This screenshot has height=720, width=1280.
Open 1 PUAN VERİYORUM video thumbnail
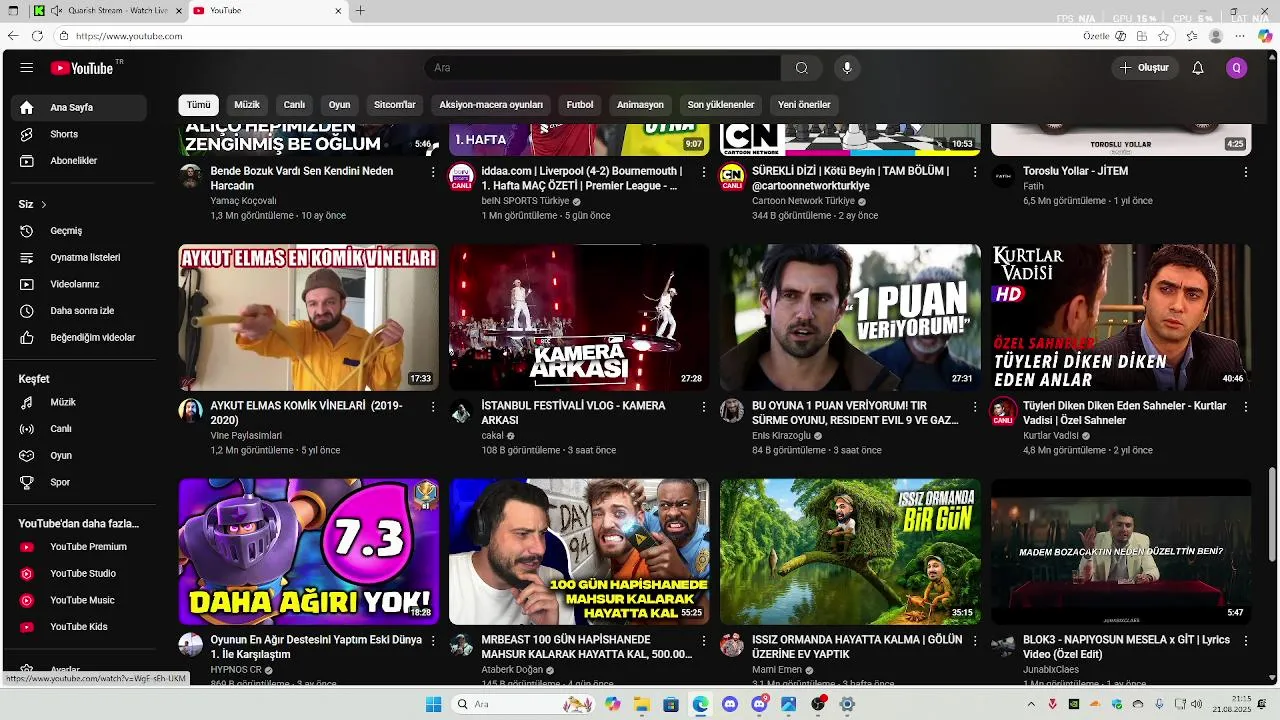click(x=850, y=317)
